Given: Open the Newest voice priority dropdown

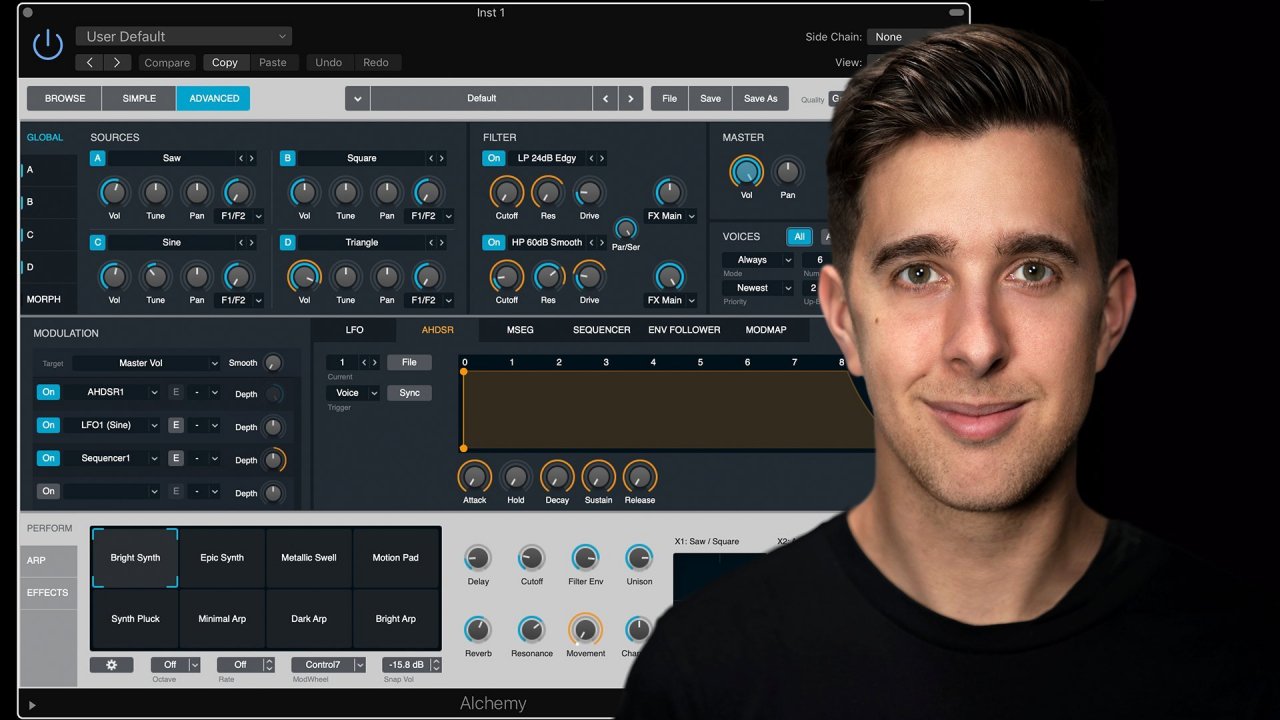Looking at the screenshot, I should pos(757,287).
